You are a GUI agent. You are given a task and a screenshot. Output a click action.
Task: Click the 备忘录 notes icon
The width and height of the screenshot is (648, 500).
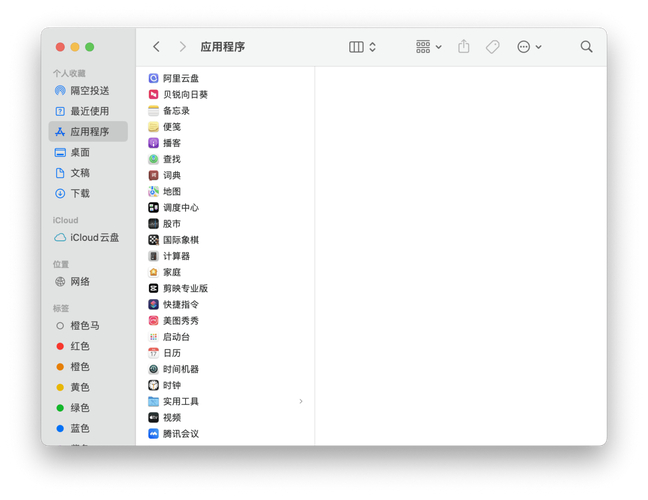tap(153, 110)
